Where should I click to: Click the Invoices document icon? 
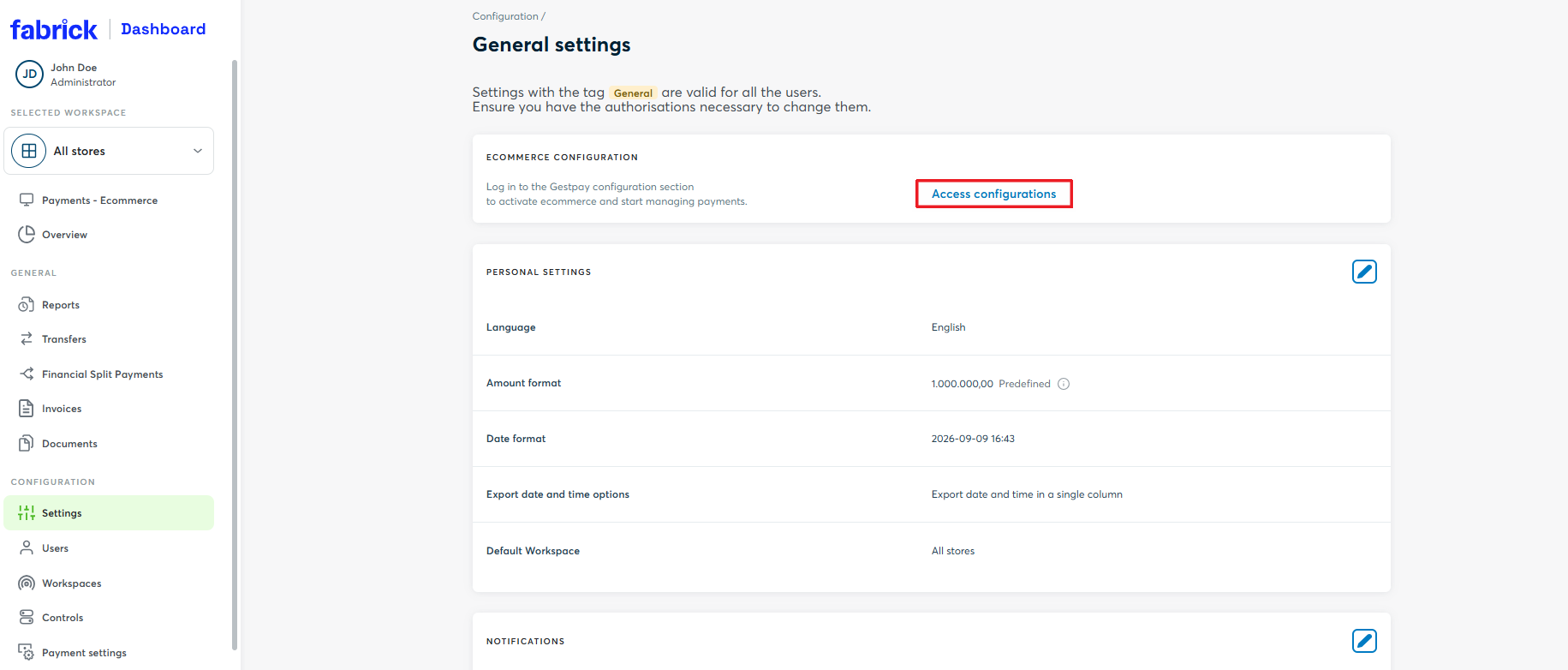(27, 409)
